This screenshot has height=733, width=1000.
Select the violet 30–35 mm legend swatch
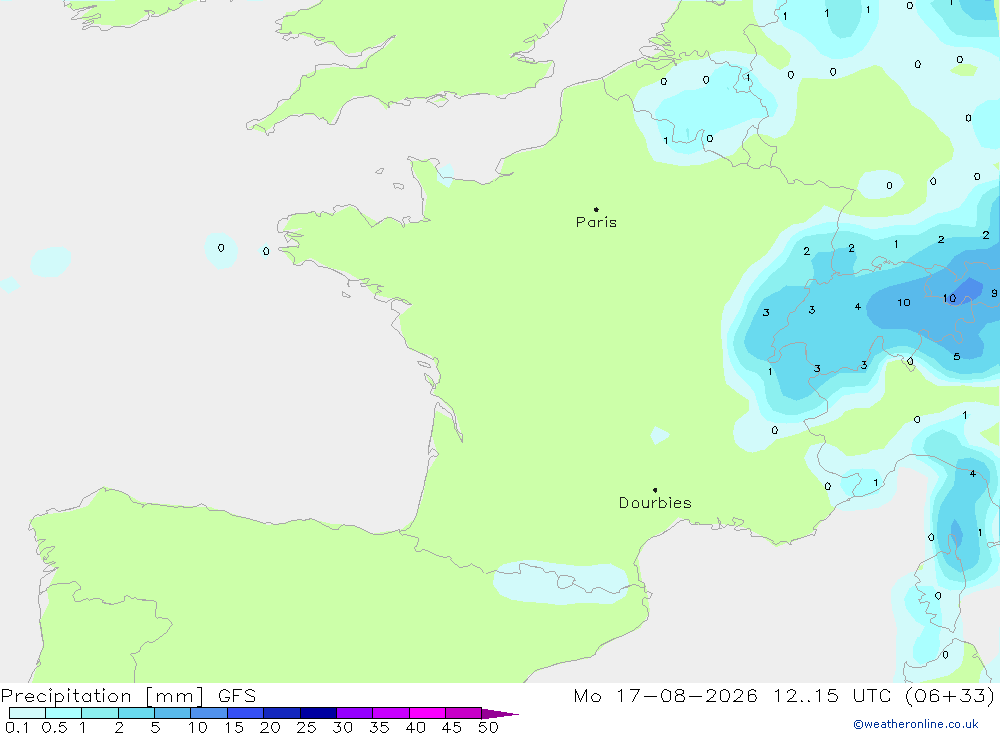[x=355, y=713]
